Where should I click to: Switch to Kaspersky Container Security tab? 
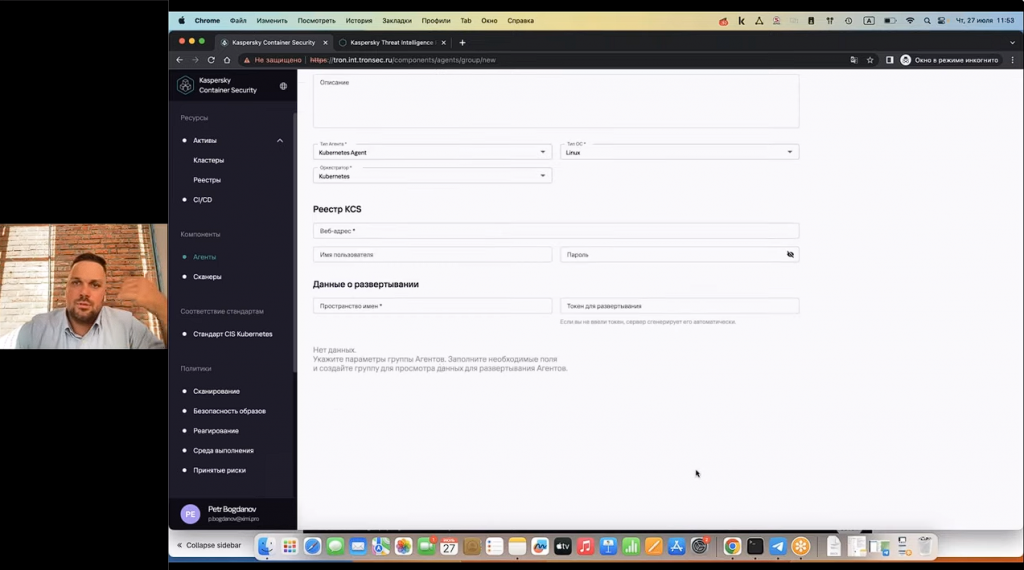274,42
